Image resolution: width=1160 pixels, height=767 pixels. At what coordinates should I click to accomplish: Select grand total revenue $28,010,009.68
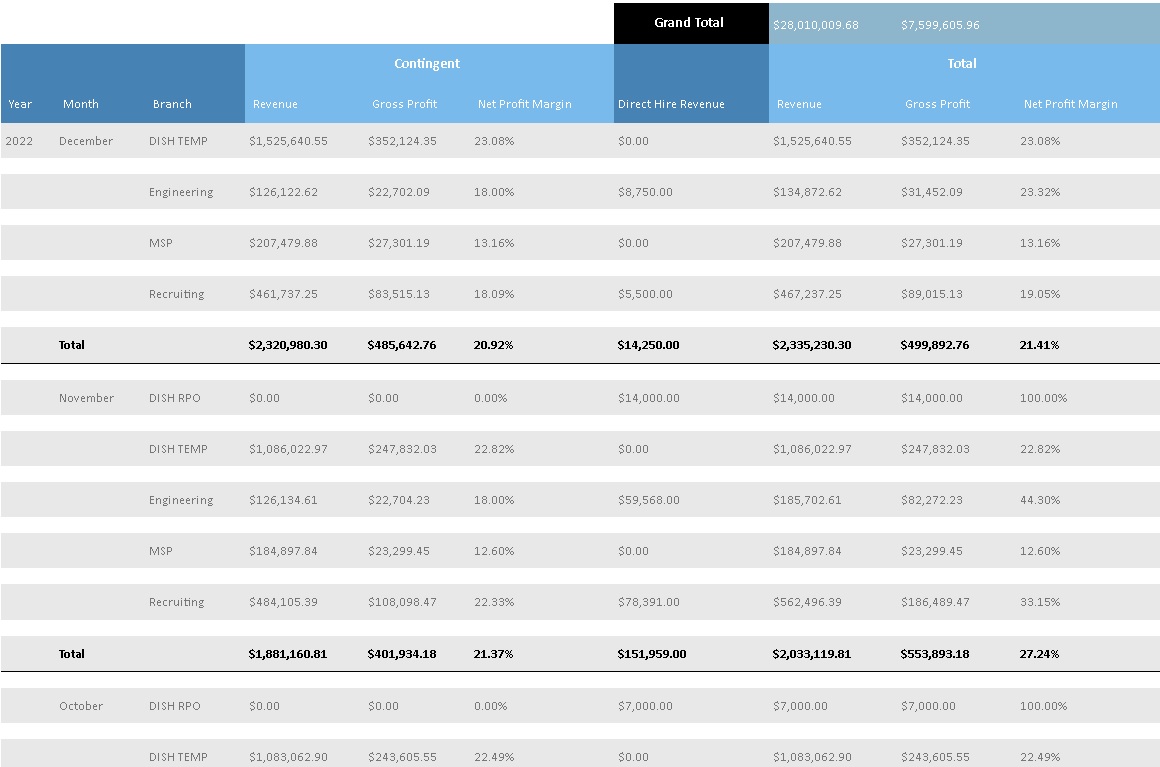tap(815, 25)
